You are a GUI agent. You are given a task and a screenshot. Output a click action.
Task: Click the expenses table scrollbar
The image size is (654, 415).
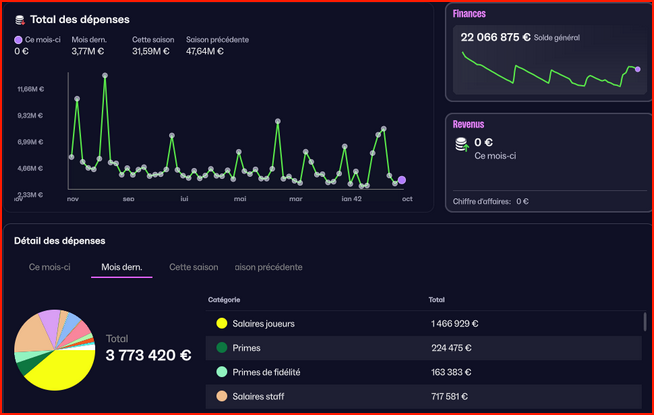644,322
